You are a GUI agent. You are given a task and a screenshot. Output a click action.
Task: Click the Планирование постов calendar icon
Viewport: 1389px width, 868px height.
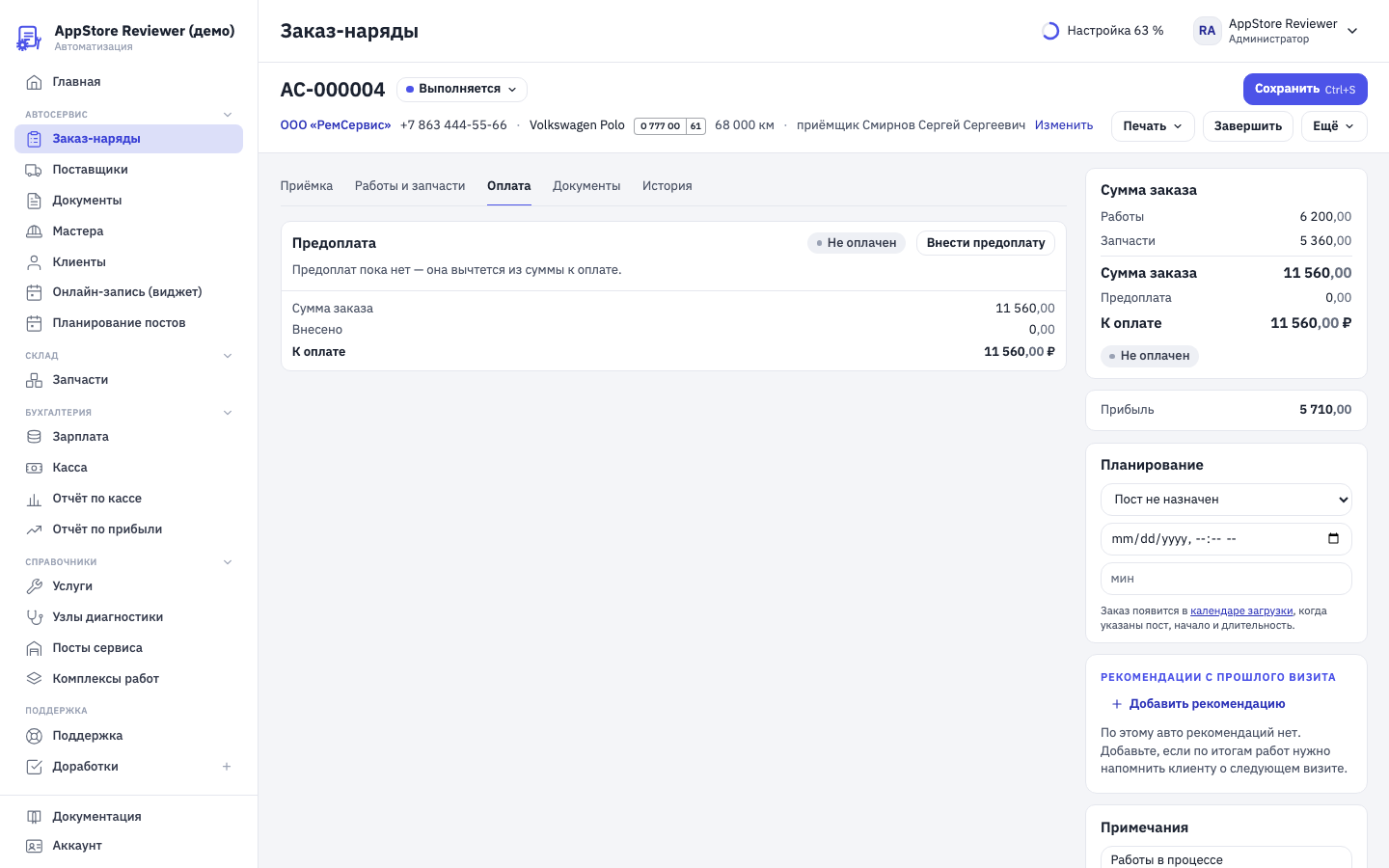coord(34,323)
